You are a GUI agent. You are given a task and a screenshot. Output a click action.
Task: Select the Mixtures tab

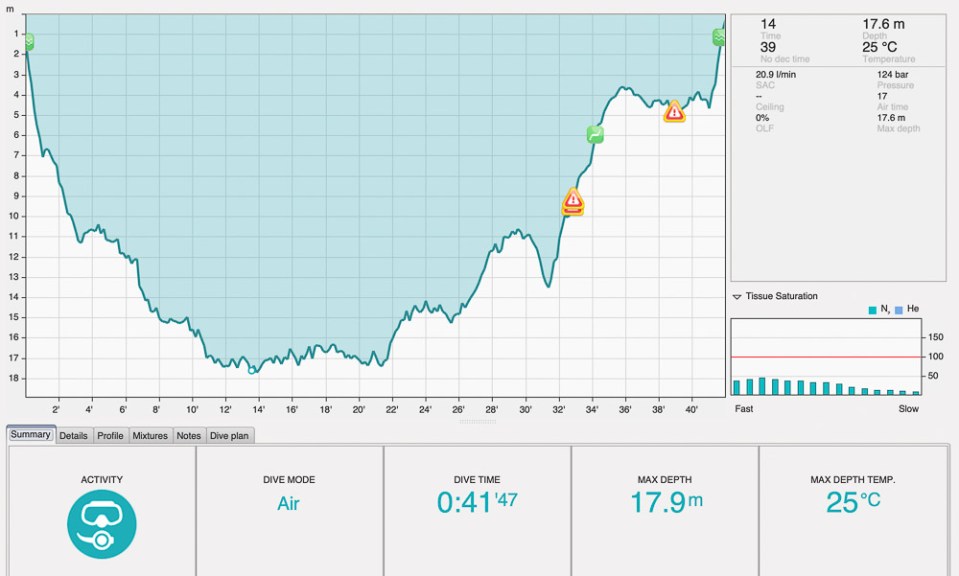coord(150,436)
